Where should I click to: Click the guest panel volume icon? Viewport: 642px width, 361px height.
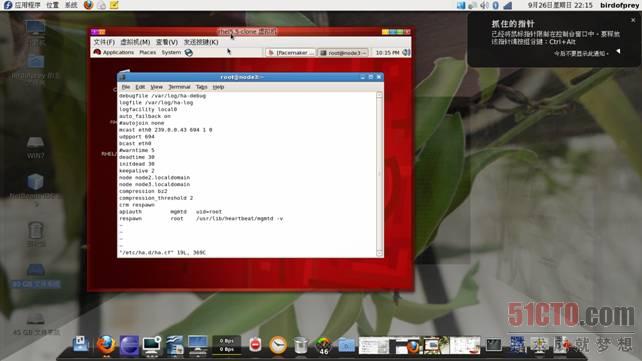pos(406,52)
